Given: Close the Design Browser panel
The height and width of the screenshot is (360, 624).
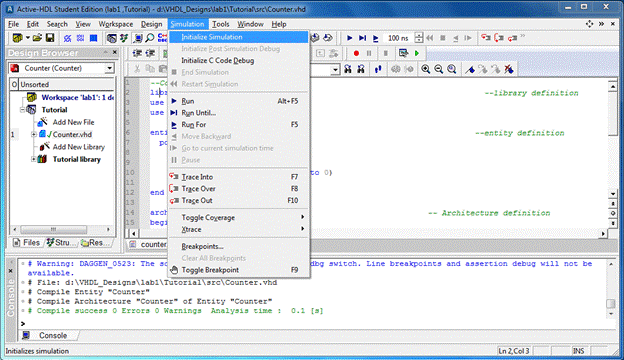Looking at the screenshot, I should 115,52.
